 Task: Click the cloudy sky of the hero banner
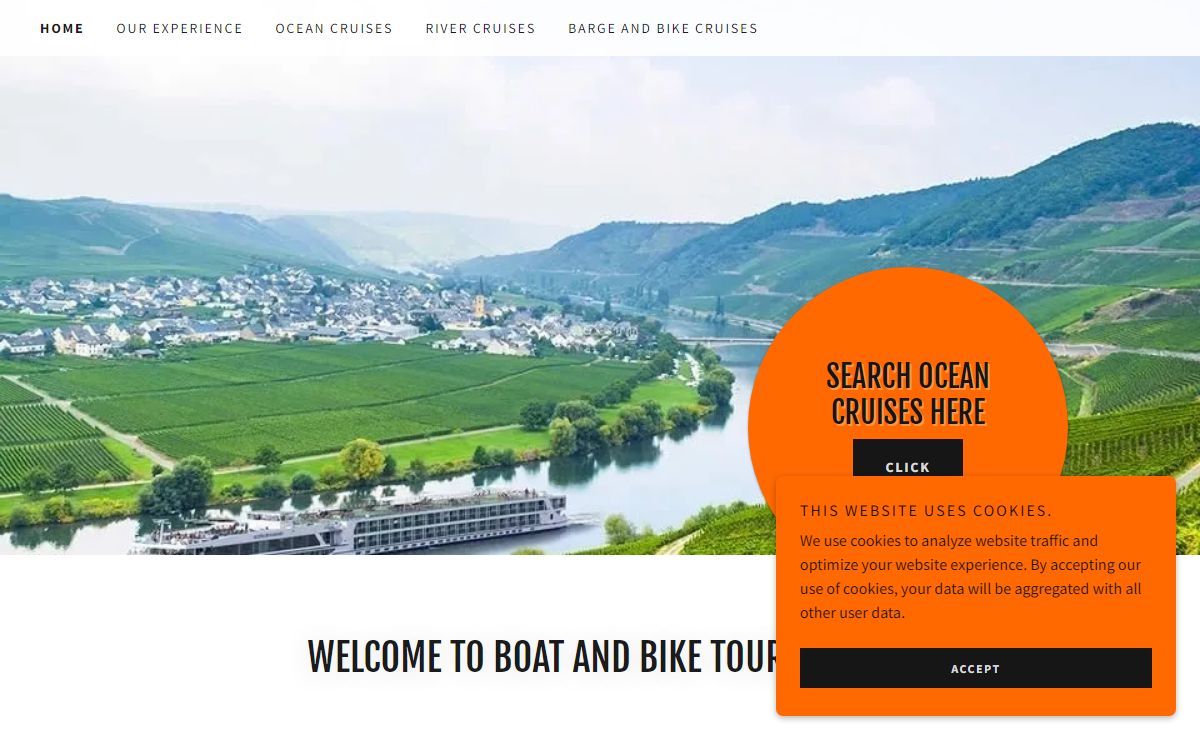[x=500, y=120]
